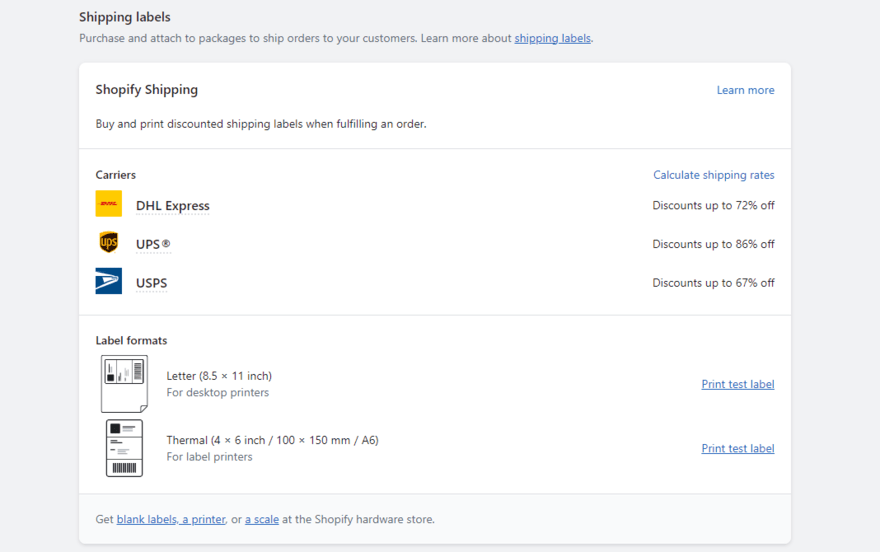Open the shipping labels help link

(552, 38)
